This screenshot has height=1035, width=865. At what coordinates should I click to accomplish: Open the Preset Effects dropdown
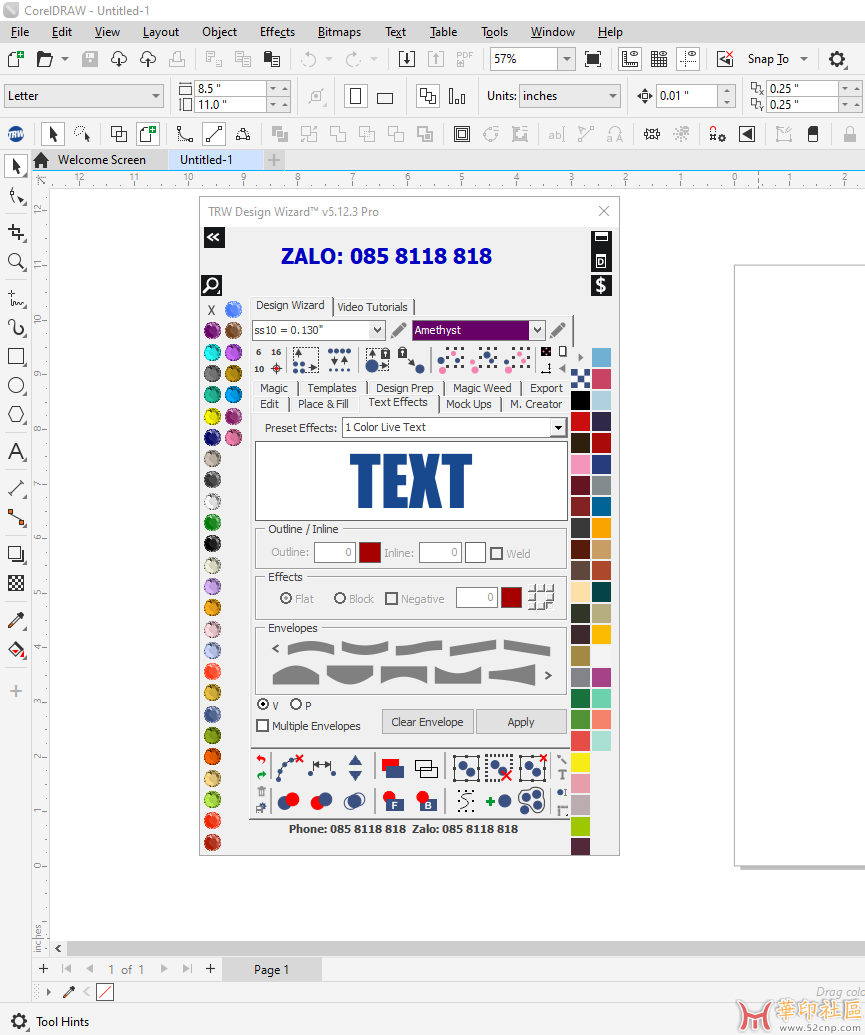[559, 428]
